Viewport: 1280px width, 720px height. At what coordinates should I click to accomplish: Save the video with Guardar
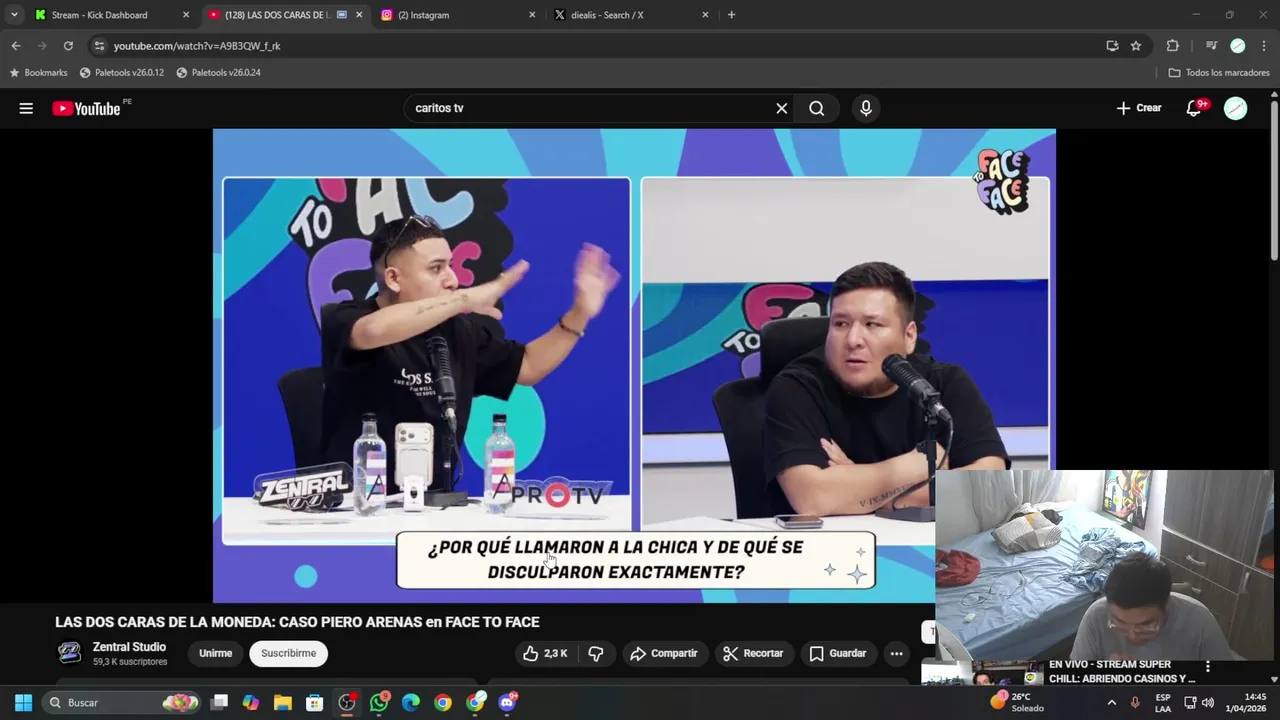[x=838, y=653]
